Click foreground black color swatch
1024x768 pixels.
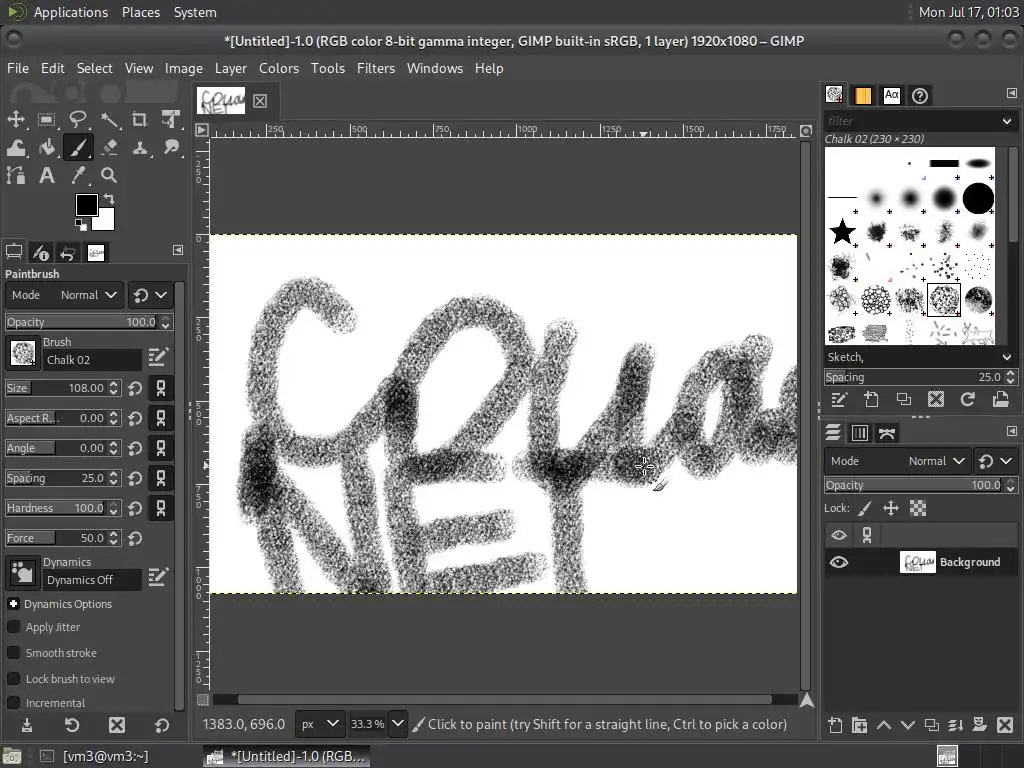tap(86, 204)
